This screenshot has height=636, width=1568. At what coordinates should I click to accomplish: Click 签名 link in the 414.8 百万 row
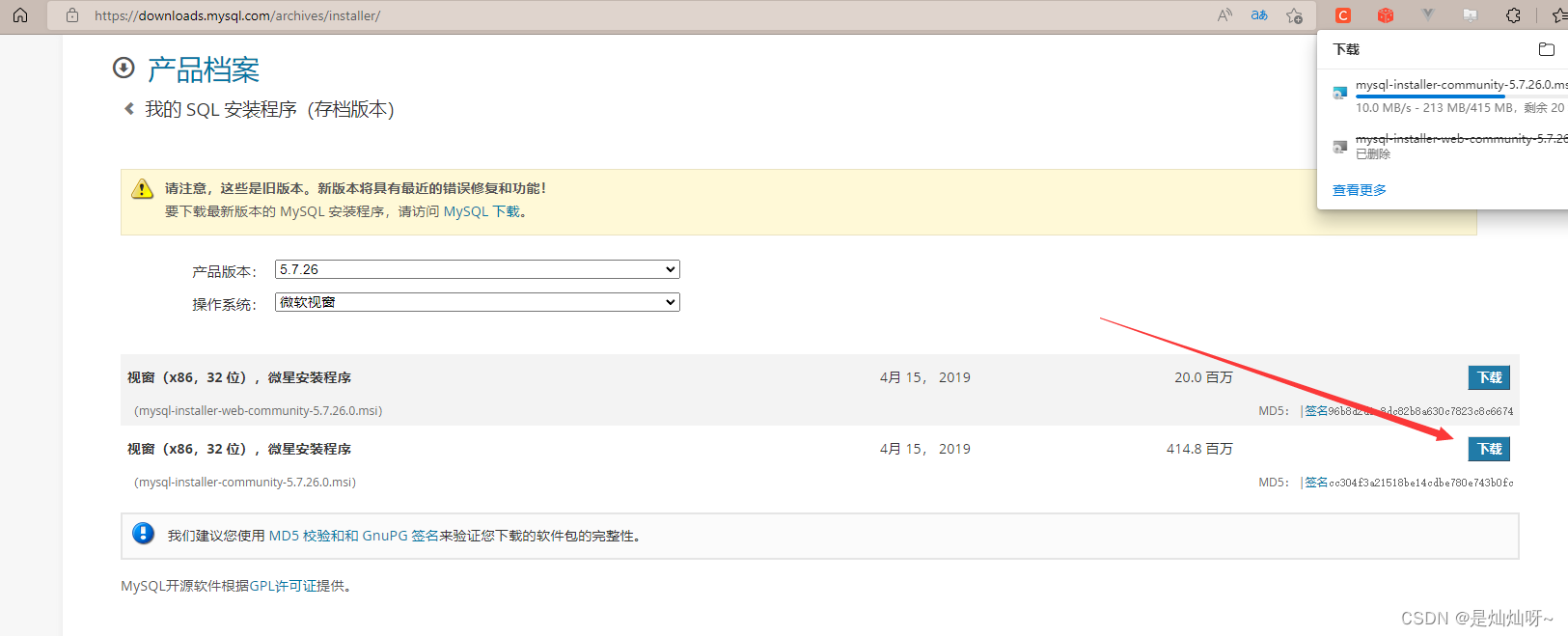click(1316, 483)
